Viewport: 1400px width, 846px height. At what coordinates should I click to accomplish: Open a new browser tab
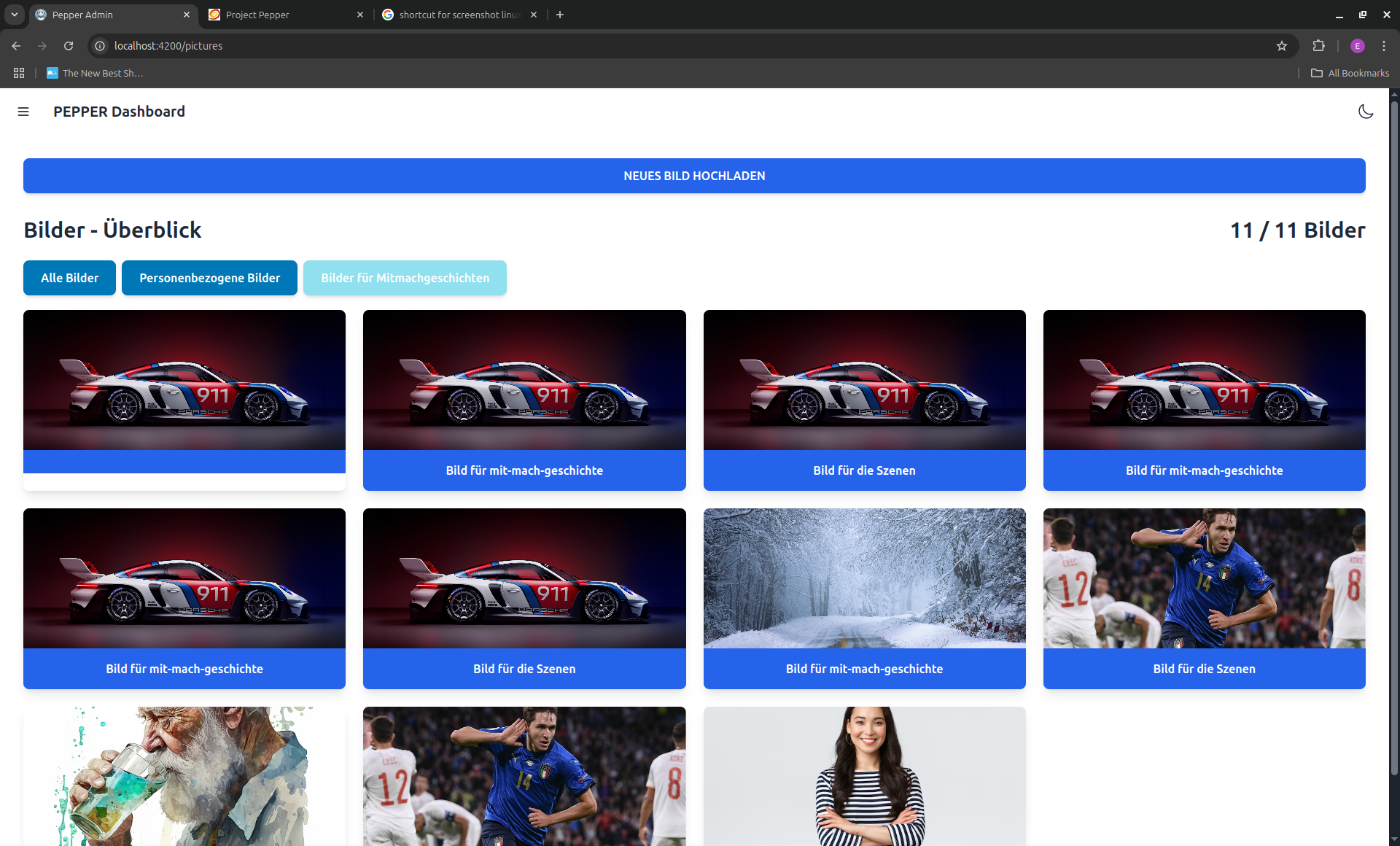(x=560, y=15)
